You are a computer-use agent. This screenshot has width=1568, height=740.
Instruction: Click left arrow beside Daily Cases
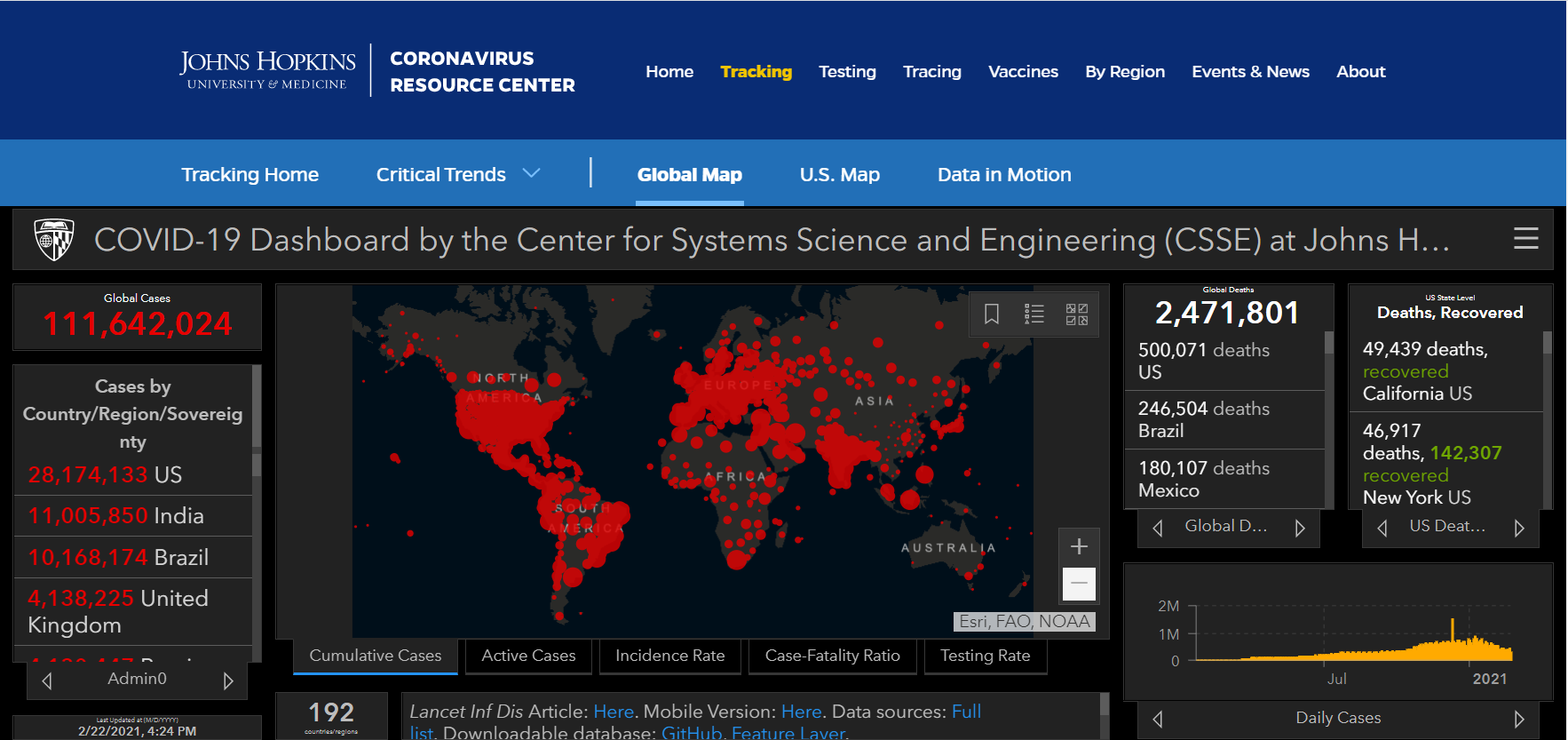point(1158,719)
